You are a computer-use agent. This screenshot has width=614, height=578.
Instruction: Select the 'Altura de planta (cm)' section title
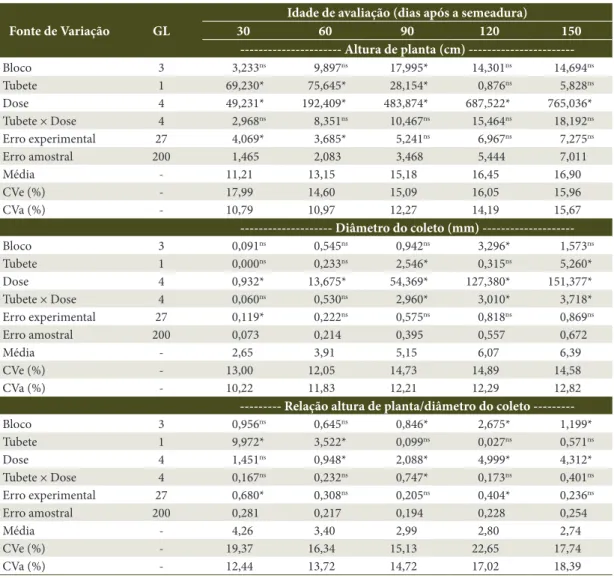(405, 50)
